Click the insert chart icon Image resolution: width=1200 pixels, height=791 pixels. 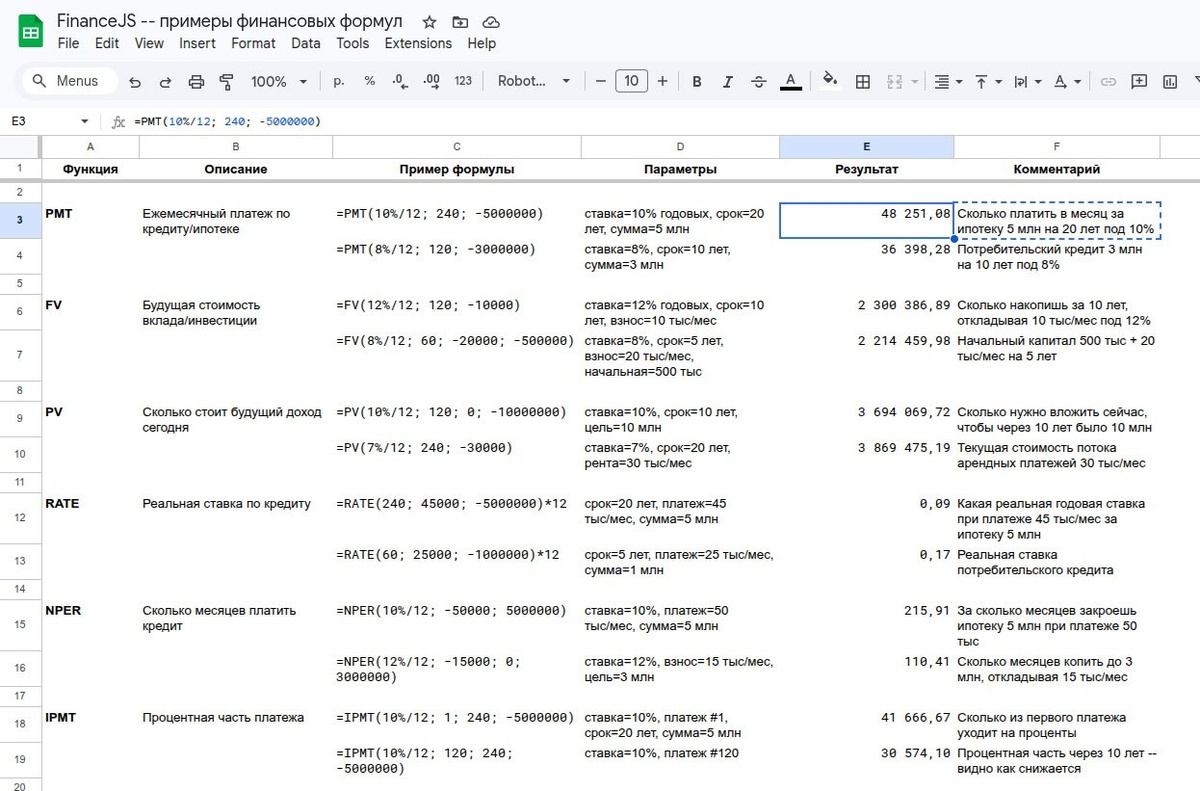coord(1168,82)
